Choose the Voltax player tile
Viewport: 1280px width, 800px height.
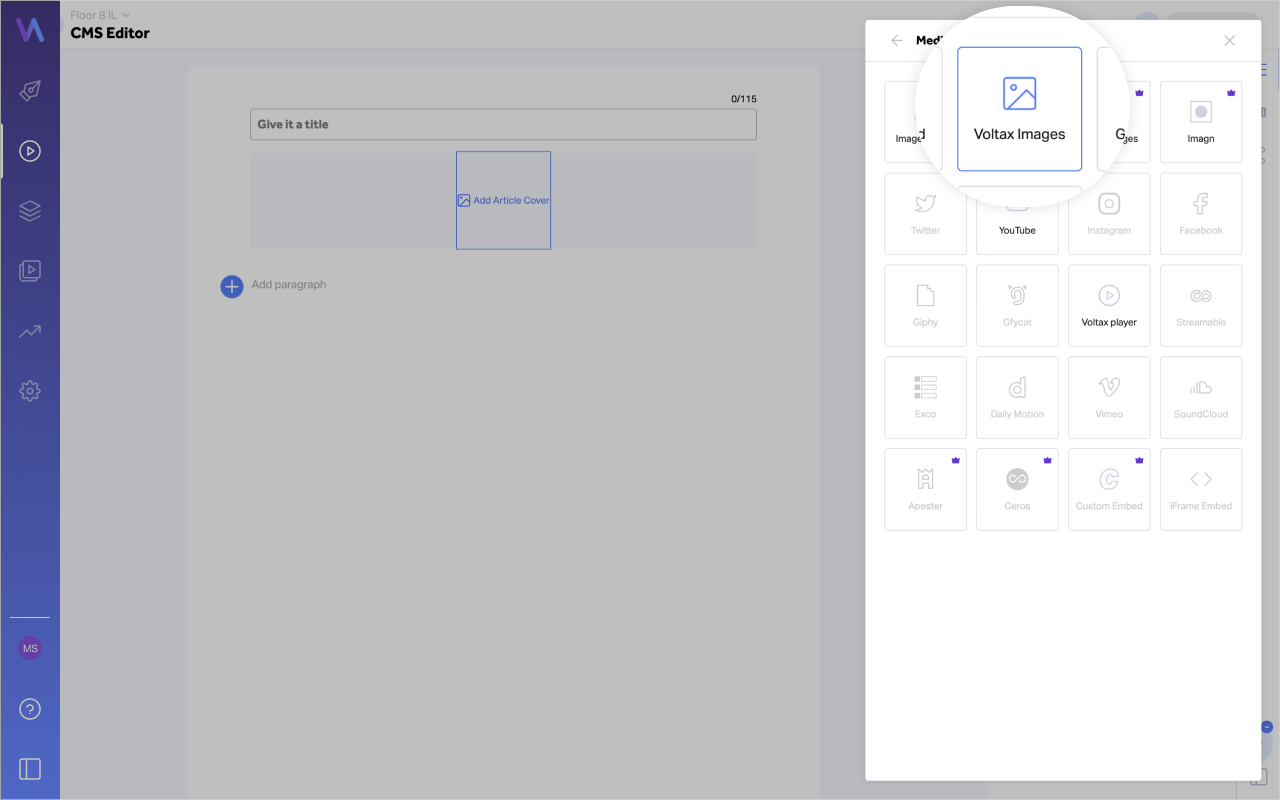(1109, 306)
